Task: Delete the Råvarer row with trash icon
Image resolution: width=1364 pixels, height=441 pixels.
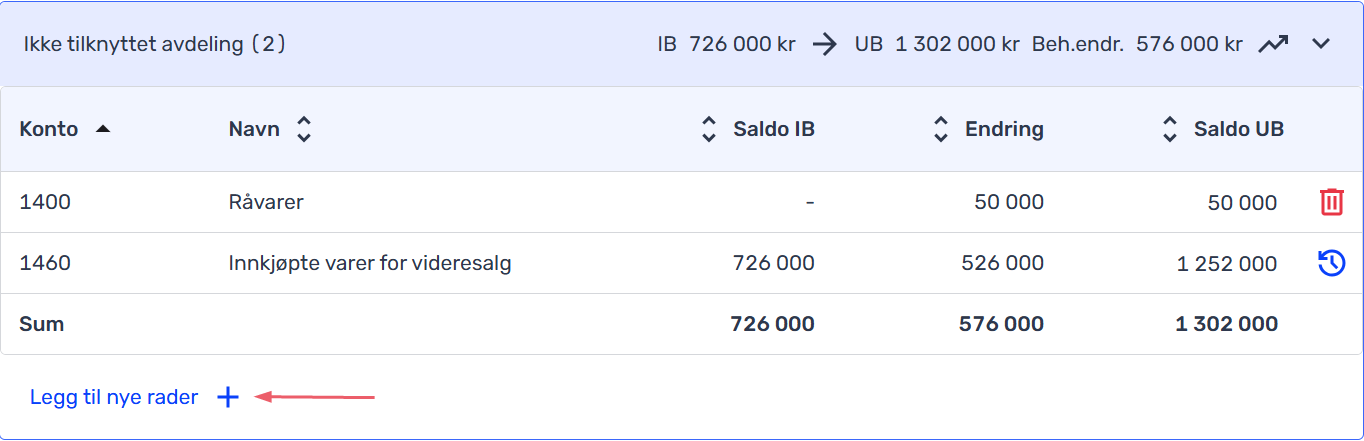Action: 1331,202
